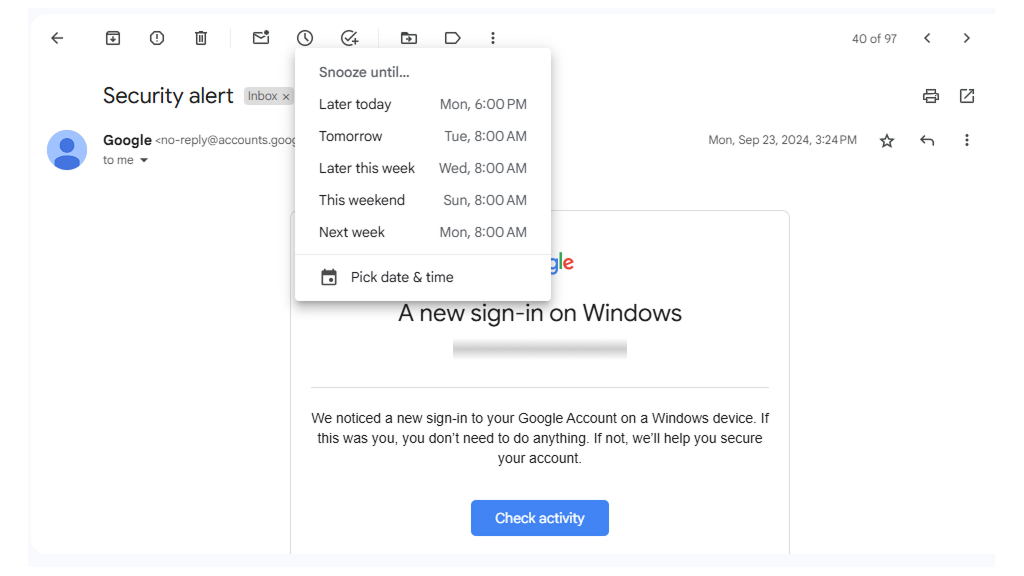Add this email to Tasks
The width and height of the screenshot is (1024, 576).
(x=349, y=39)
